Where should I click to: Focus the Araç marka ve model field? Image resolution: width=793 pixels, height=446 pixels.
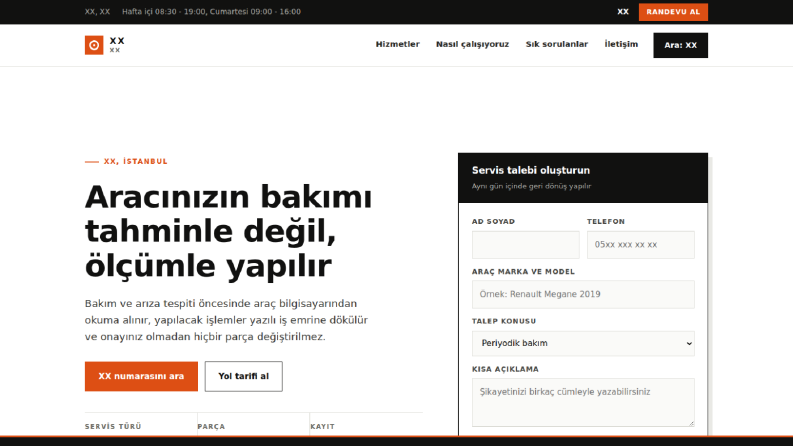pyautogui.click(x=583, y=294)
